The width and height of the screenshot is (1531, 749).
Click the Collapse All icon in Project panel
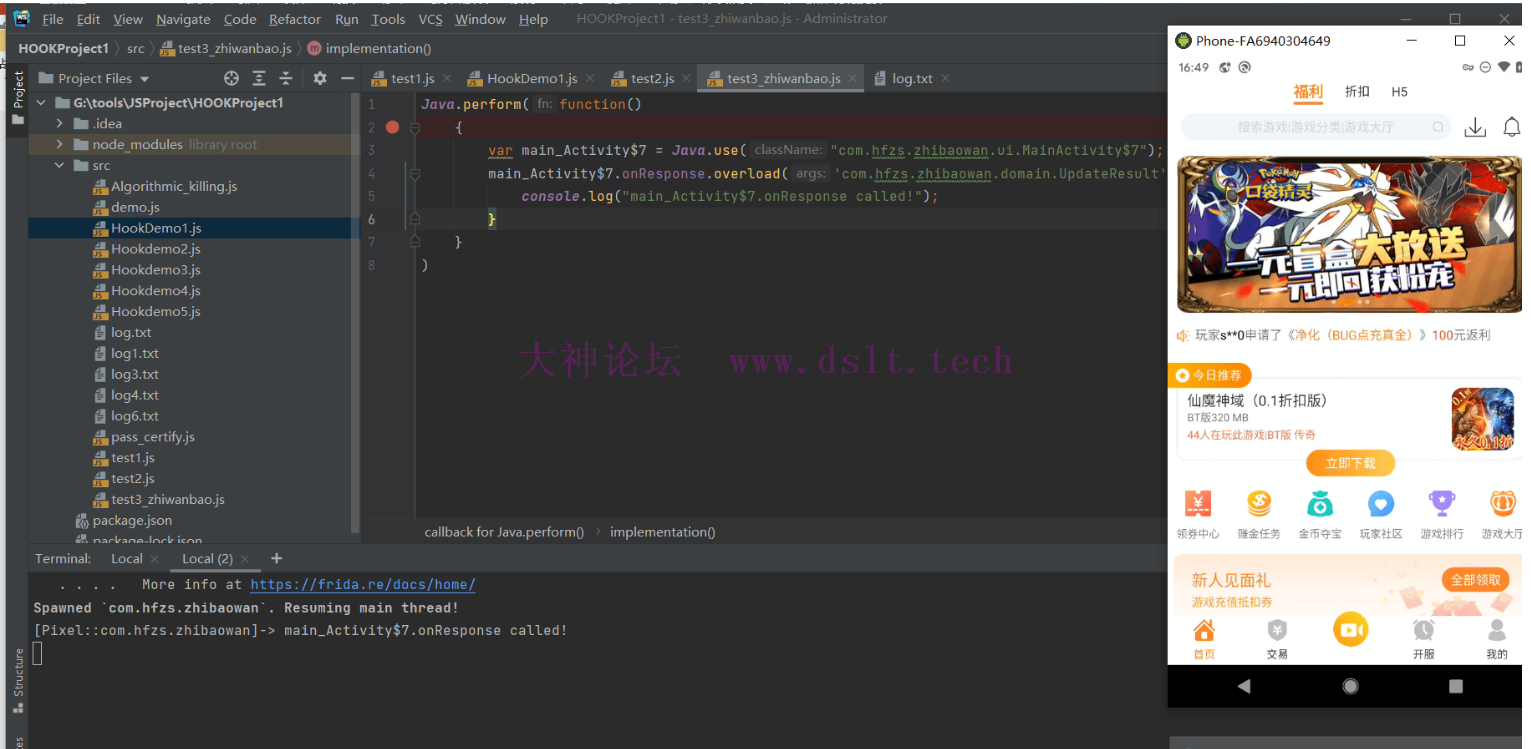pyautogui.click(x=286, y=78)
